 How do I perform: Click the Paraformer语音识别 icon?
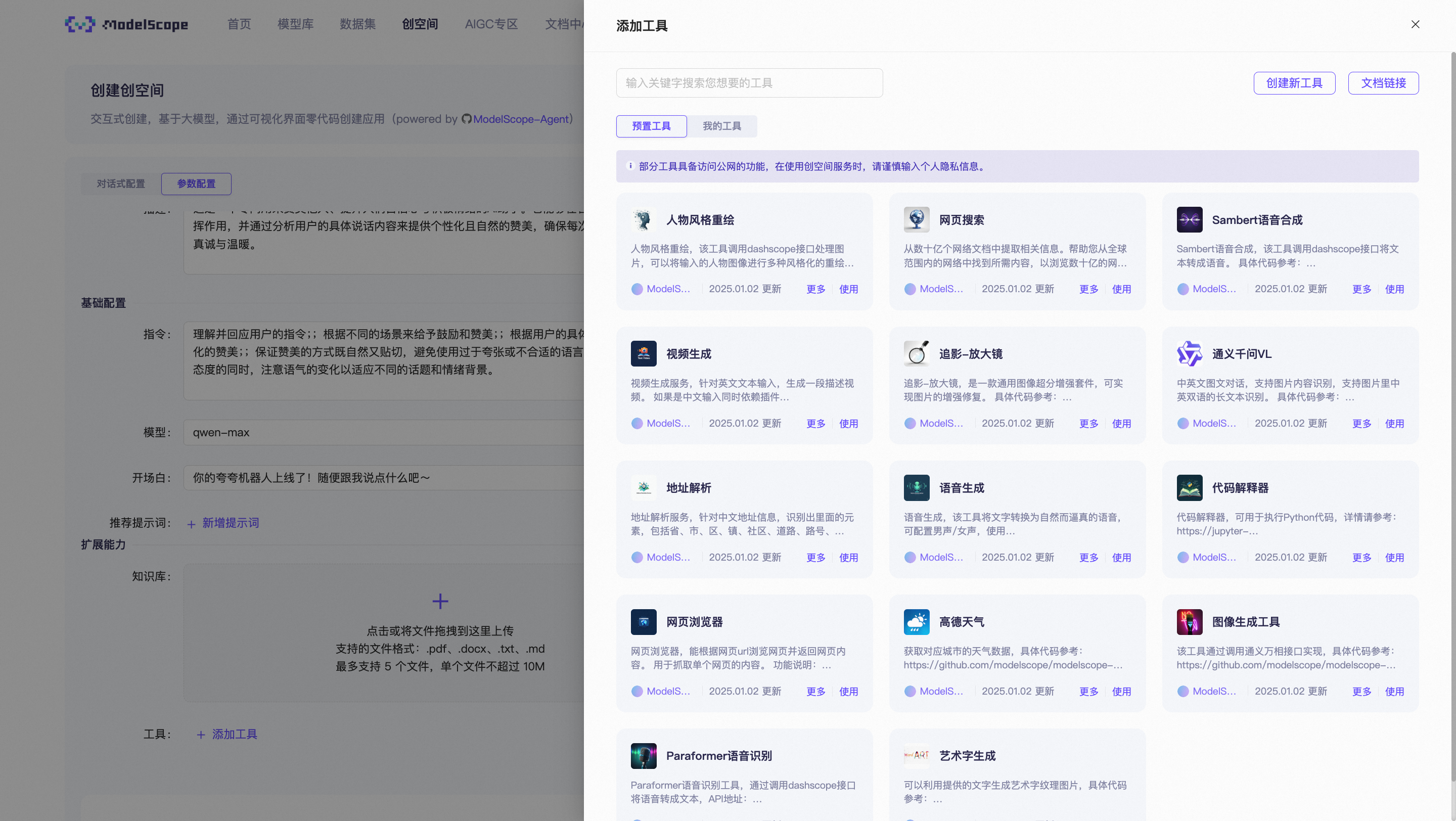click(643, 755)
